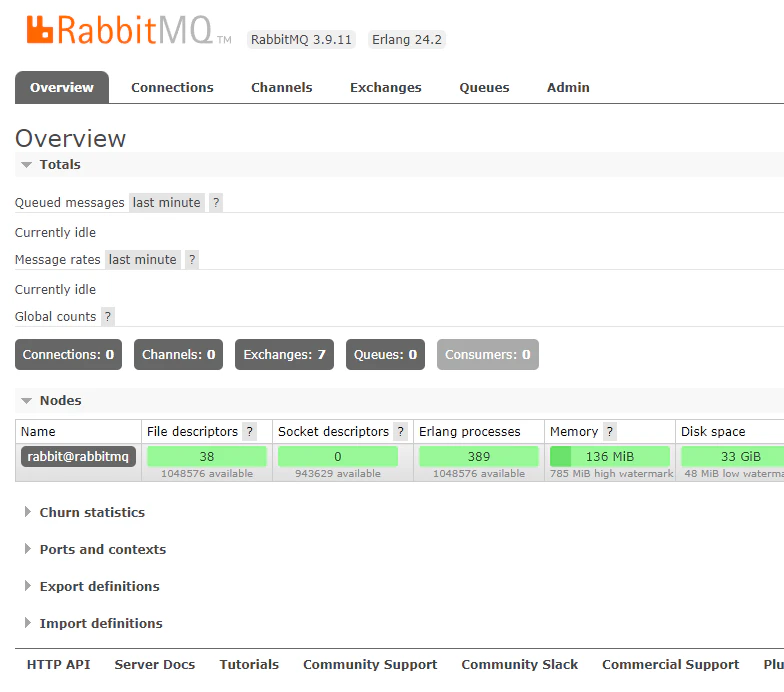Open node rabbit@rabbitmq details
Viewport: 784px width, 692px height.
click(x=78, y=456)
